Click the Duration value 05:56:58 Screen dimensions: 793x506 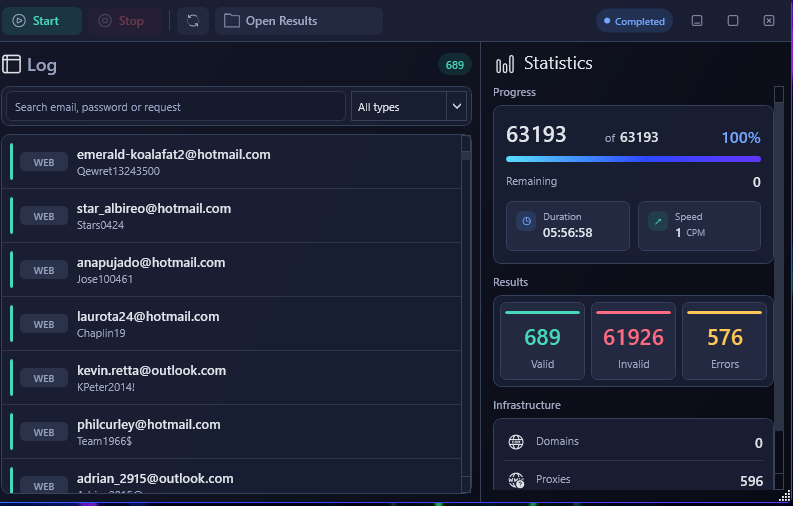pos(567,233)
